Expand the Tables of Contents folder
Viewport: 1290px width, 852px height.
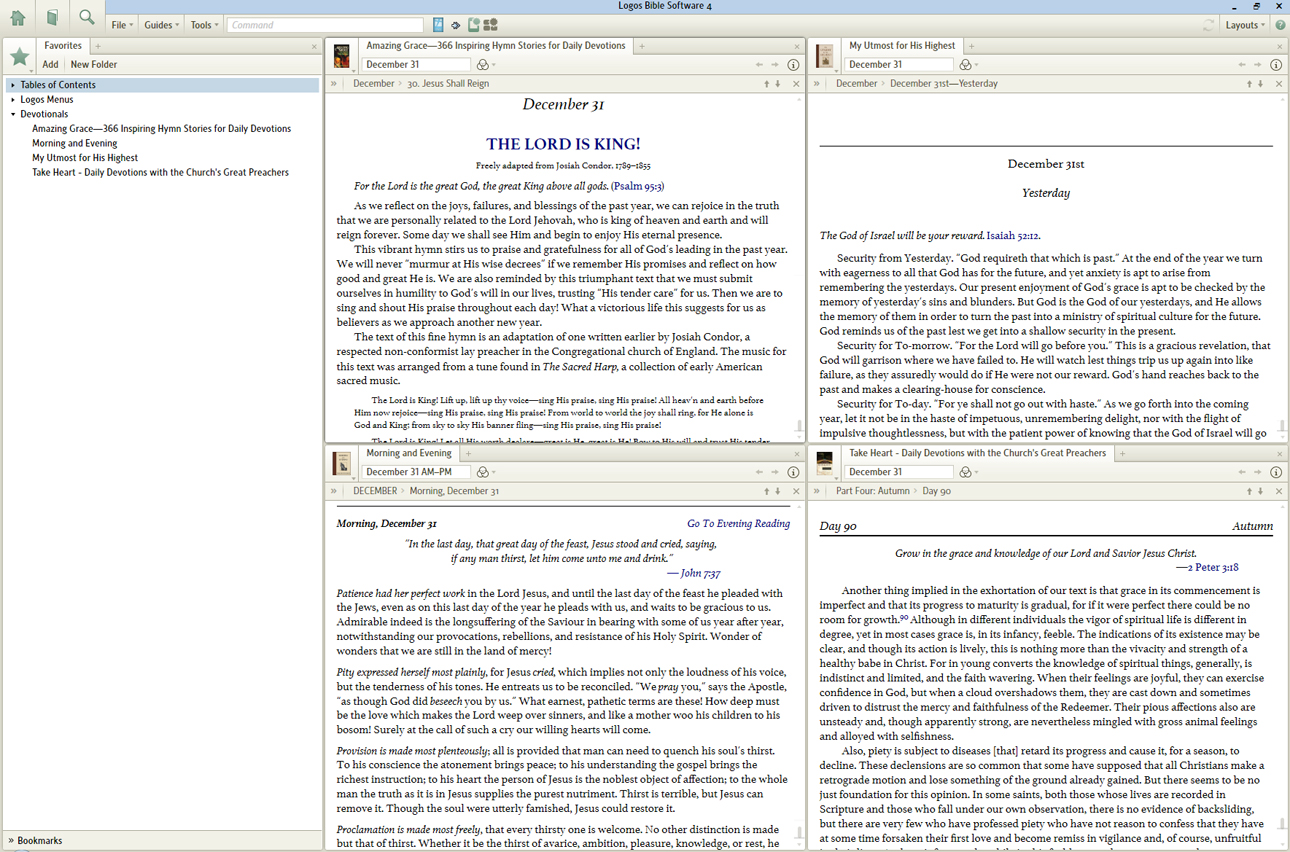(x=13, y=85)
